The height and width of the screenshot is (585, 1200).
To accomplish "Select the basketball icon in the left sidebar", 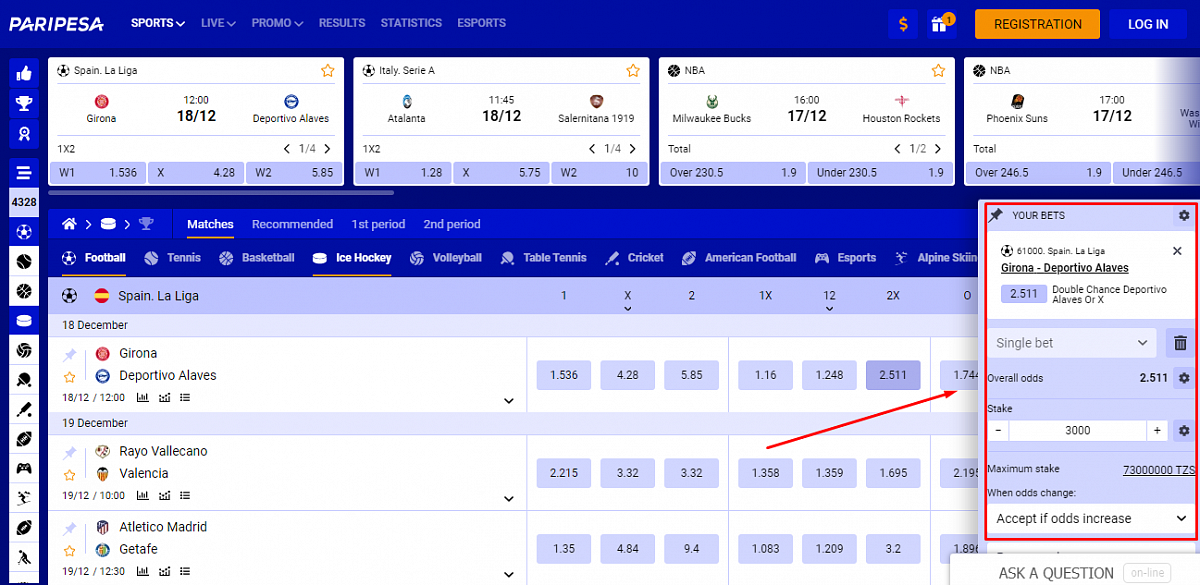I will (24, 292).
